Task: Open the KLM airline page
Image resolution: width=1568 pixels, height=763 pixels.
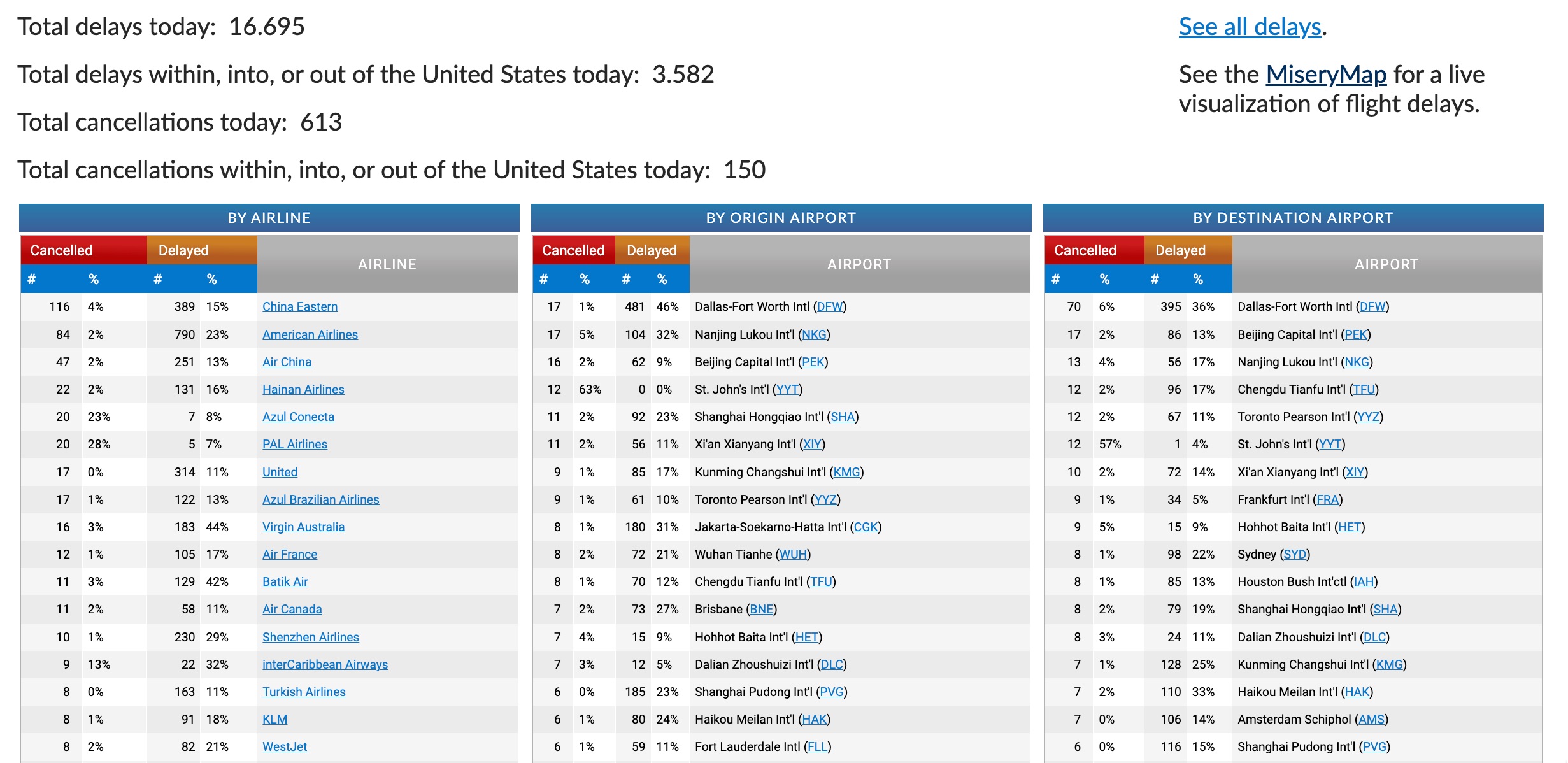Action: tap(275, 719)
